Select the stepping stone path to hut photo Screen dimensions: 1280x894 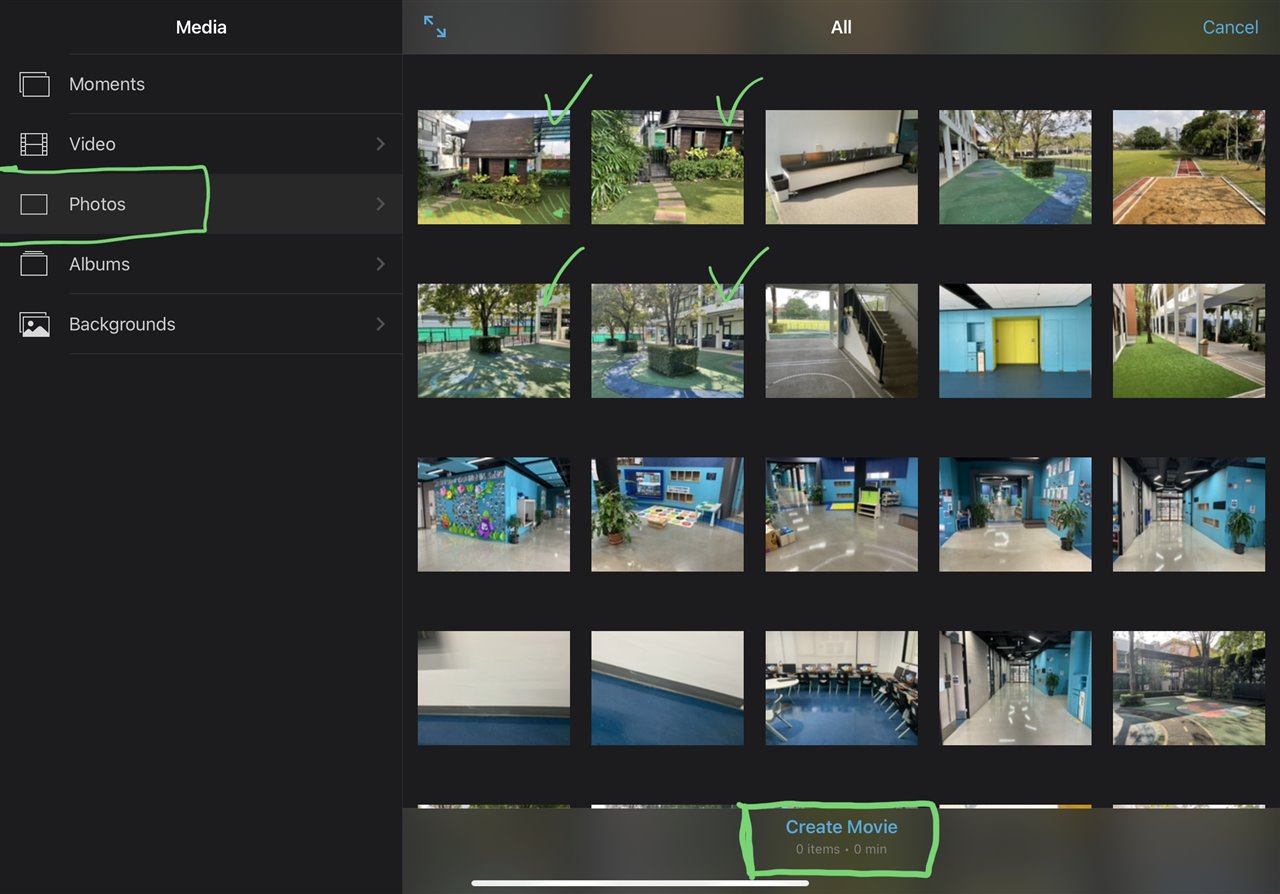click(x=667, y=167)
